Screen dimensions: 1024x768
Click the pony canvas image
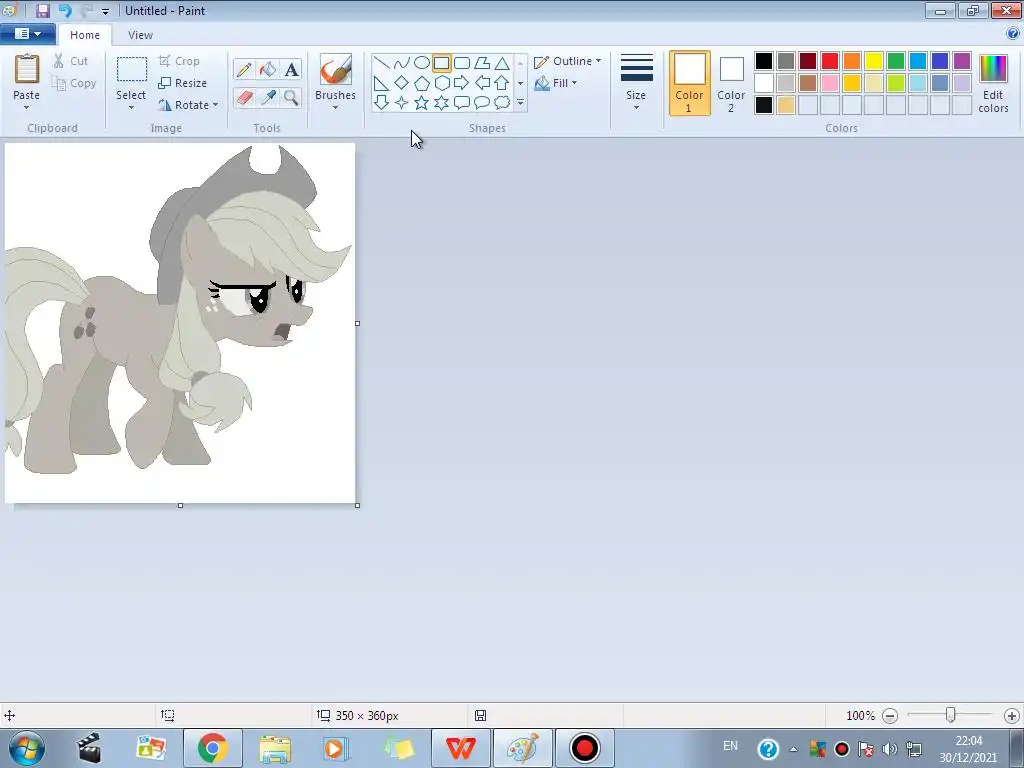coord(180,323)
